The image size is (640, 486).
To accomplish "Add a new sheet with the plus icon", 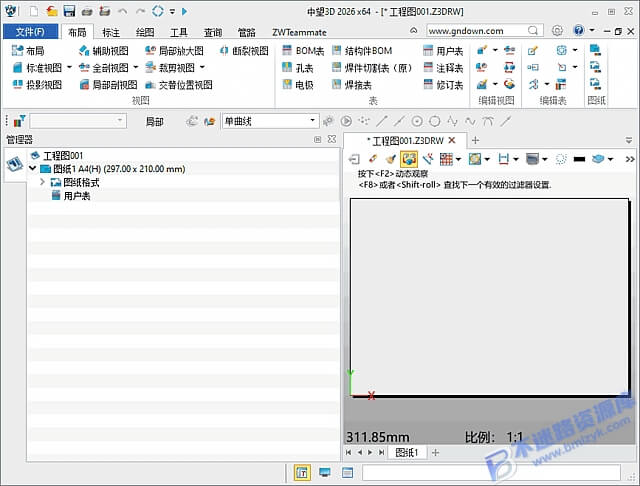I will 436,453.
